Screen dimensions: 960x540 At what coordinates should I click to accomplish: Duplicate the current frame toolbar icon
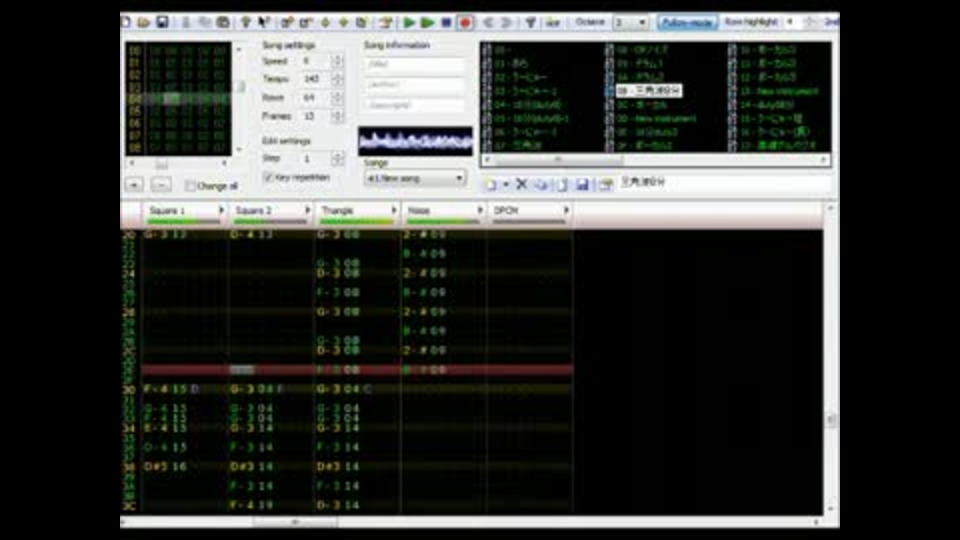coord(362,23)
